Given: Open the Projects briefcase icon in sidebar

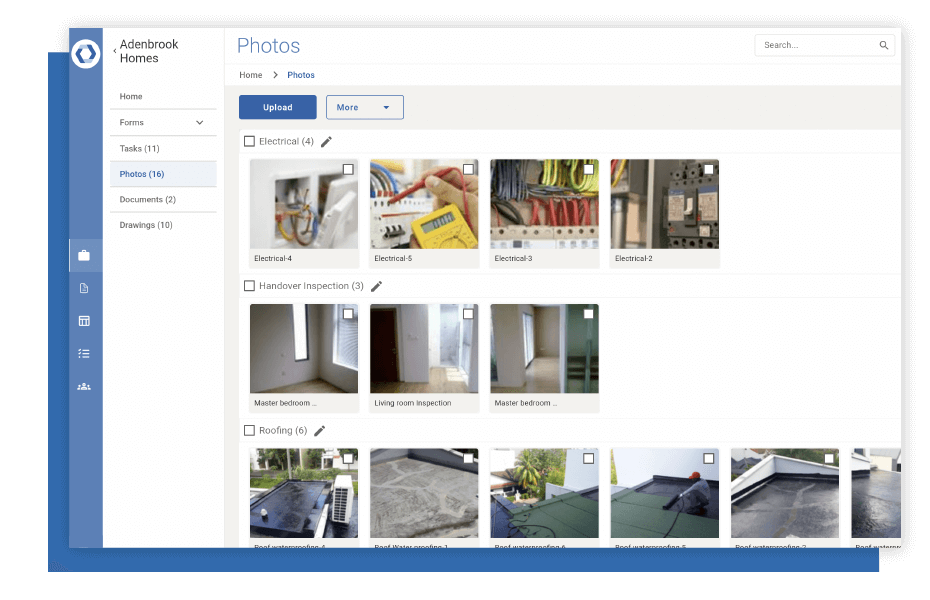Looking at the screenshot, I should coord(86,255).
